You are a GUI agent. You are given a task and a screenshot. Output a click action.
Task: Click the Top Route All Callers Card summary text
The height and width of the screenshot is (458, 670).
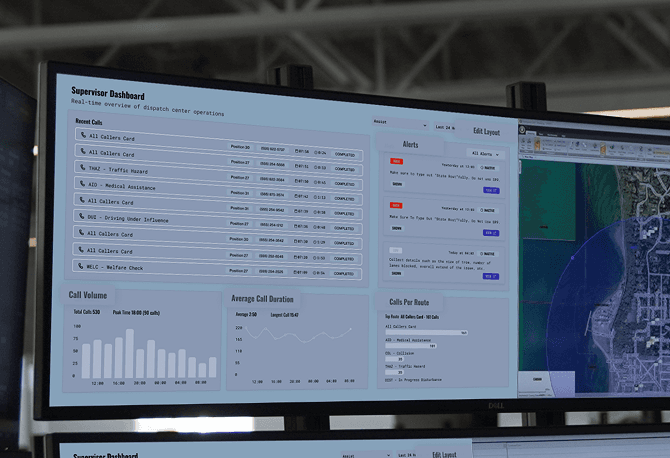click(412, 317)
